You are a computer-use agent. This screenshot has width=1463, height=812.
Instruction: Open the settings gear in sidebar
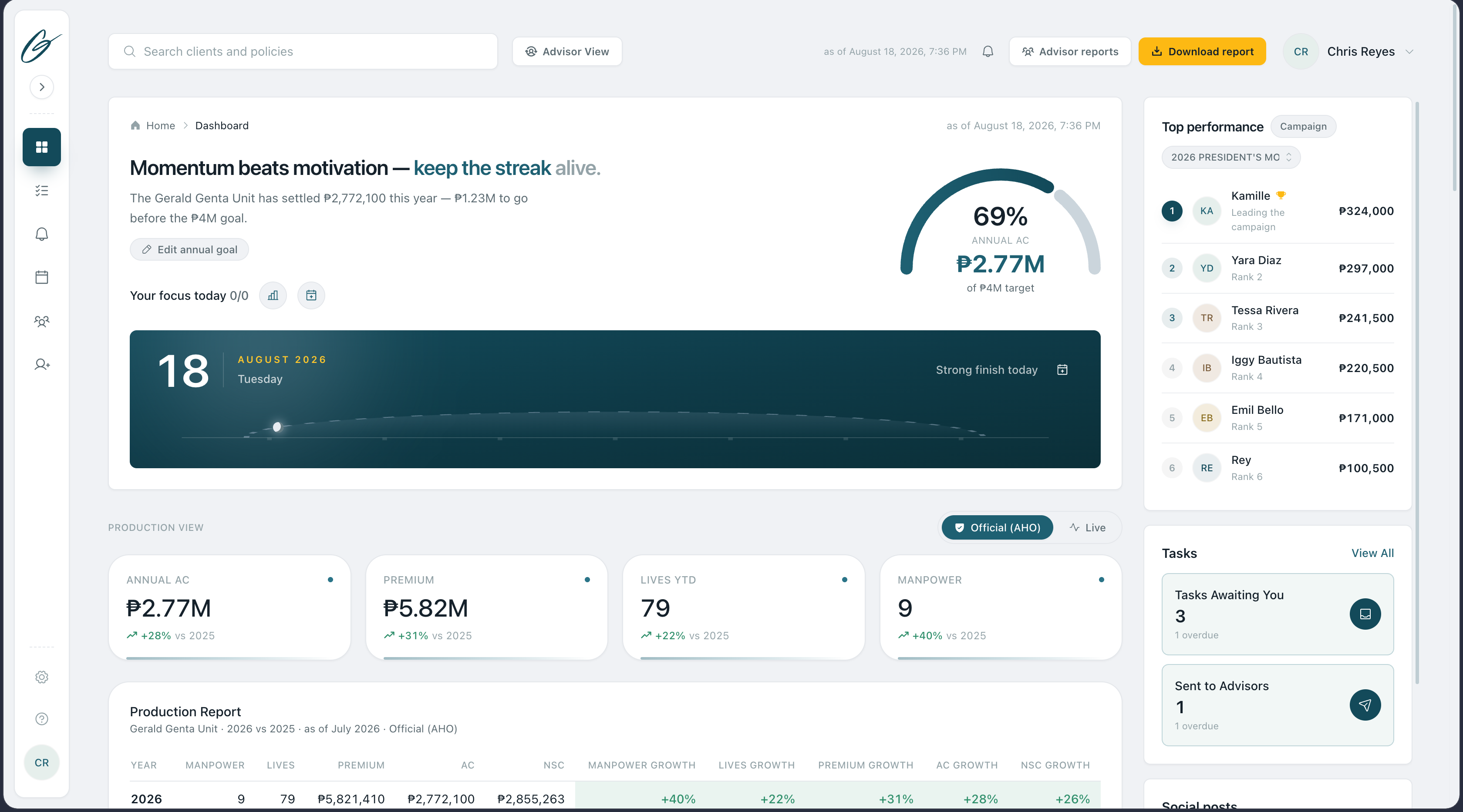41,677
